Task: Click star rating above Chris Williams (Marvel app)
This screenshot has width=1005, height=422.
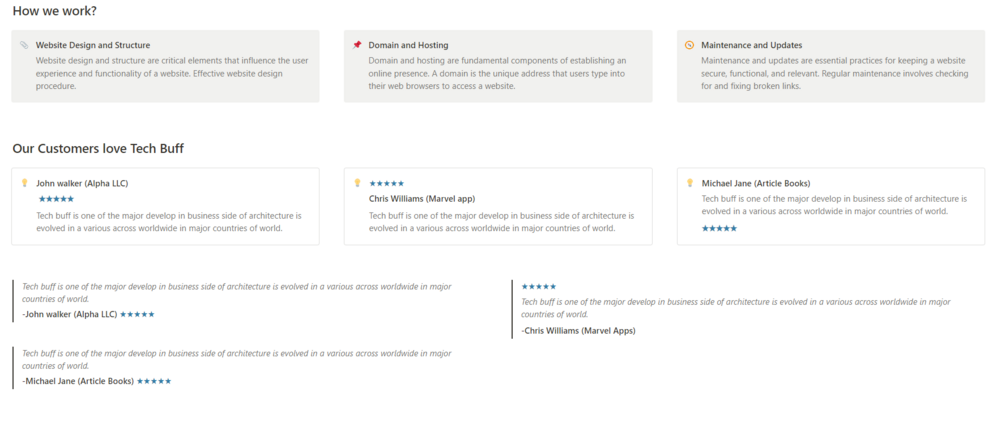Action: click(x=386, y=184)
